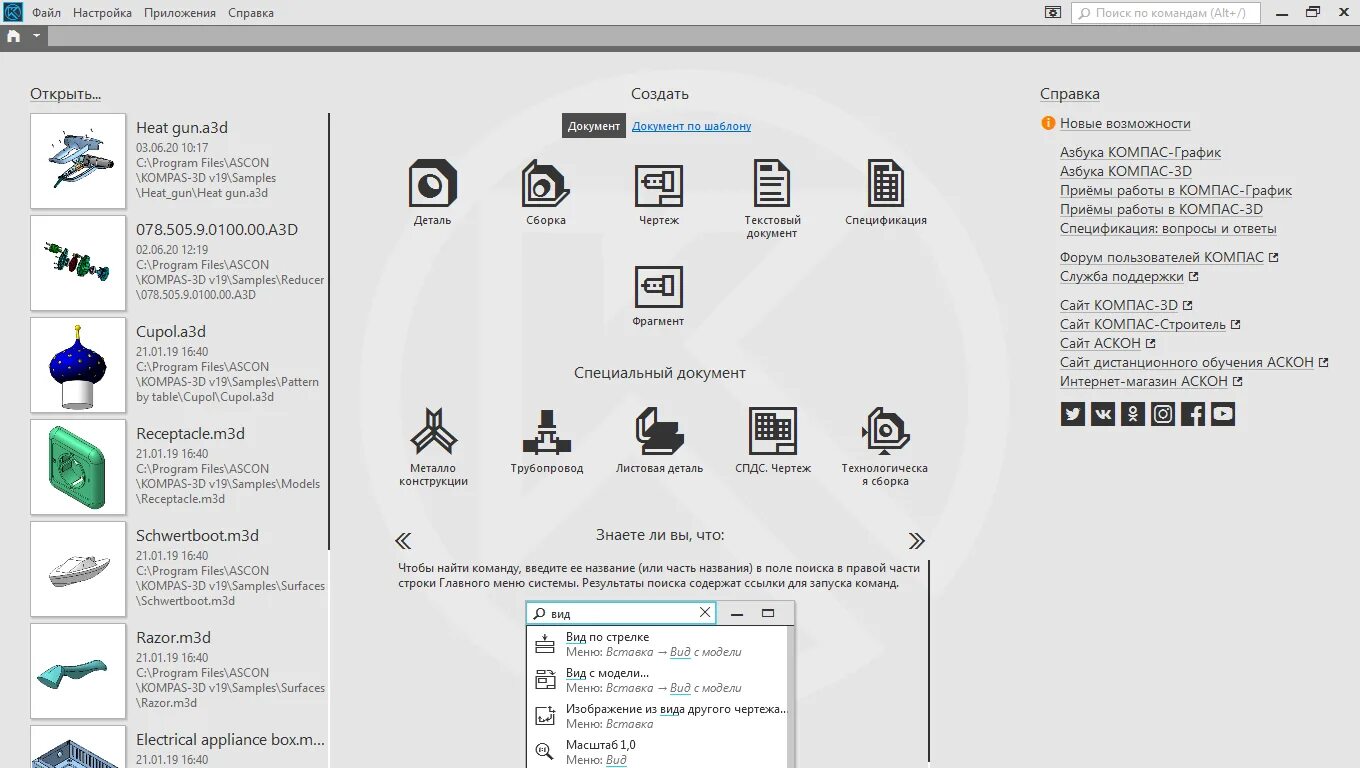Viewport: 1360px width, 768px height.
Task: Click the Открыть... heading link
Action: [x=65, y=94]
